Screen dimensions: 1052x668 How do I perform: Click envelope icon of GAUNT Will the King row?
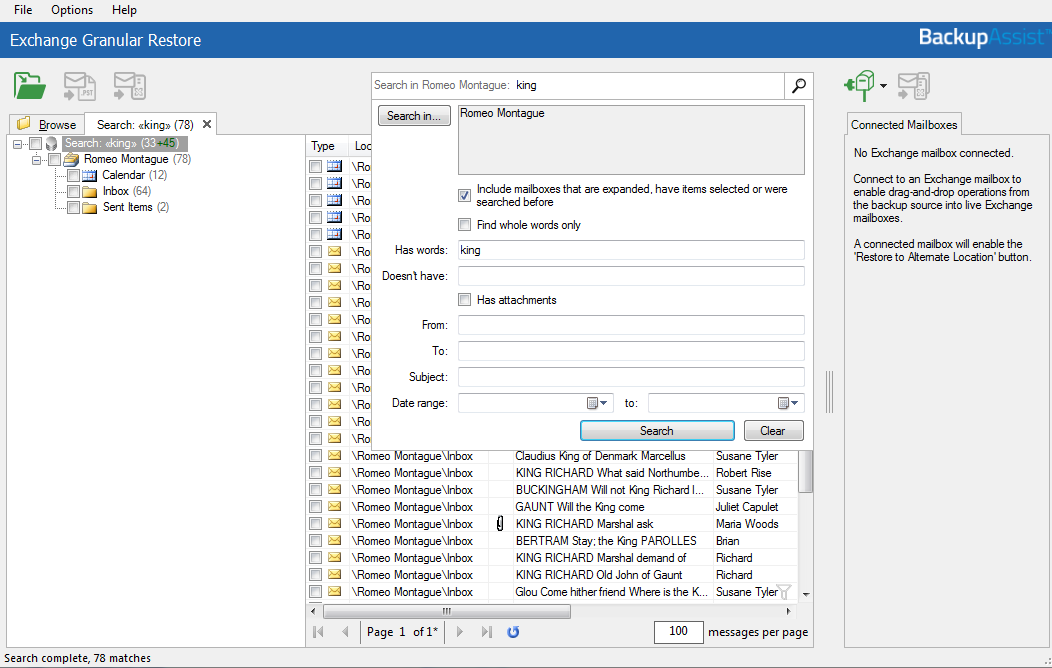pyautogui.click(x=334, y=506)
